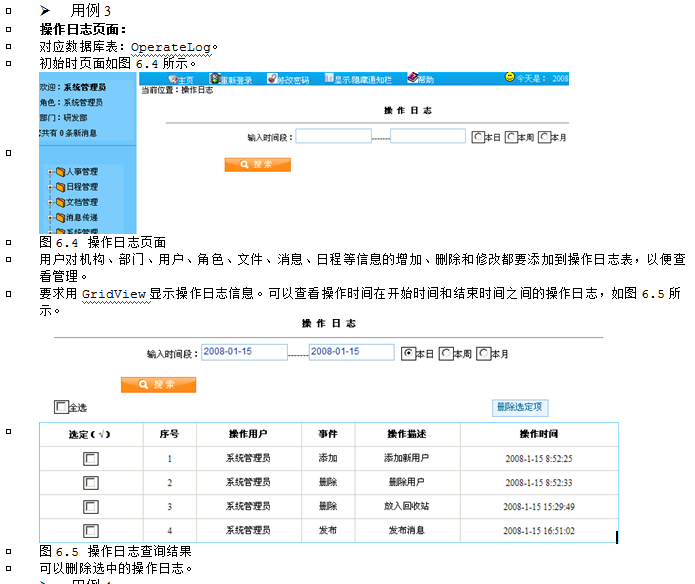The height and width of the screenshot is (584, 695).
Task: Tick the checkbox for row 4 发布消息
Action: point(91,530)
